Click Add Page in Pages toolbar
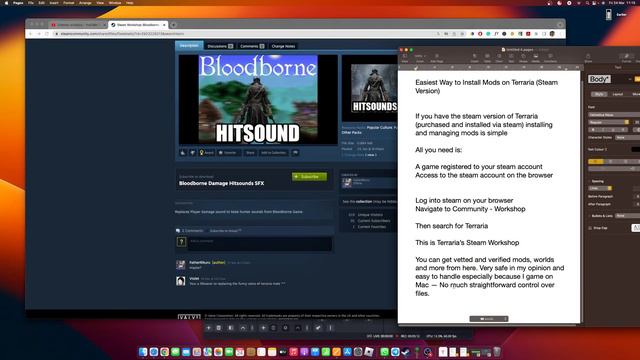The image size is (640, 360). tap(437, 58)
